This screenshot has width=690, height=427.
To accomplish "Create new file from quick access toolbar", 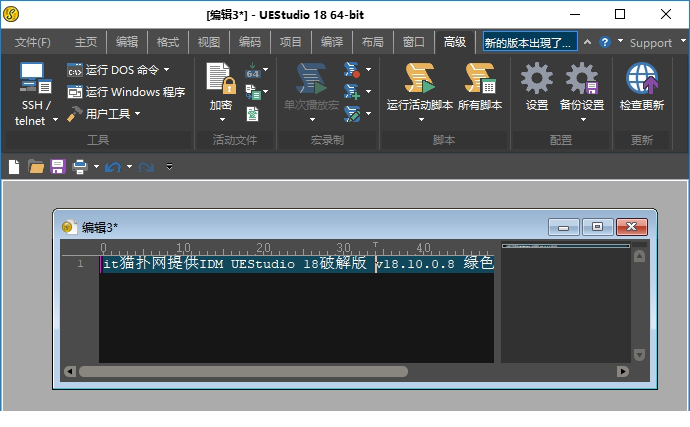I will [14, 167].
